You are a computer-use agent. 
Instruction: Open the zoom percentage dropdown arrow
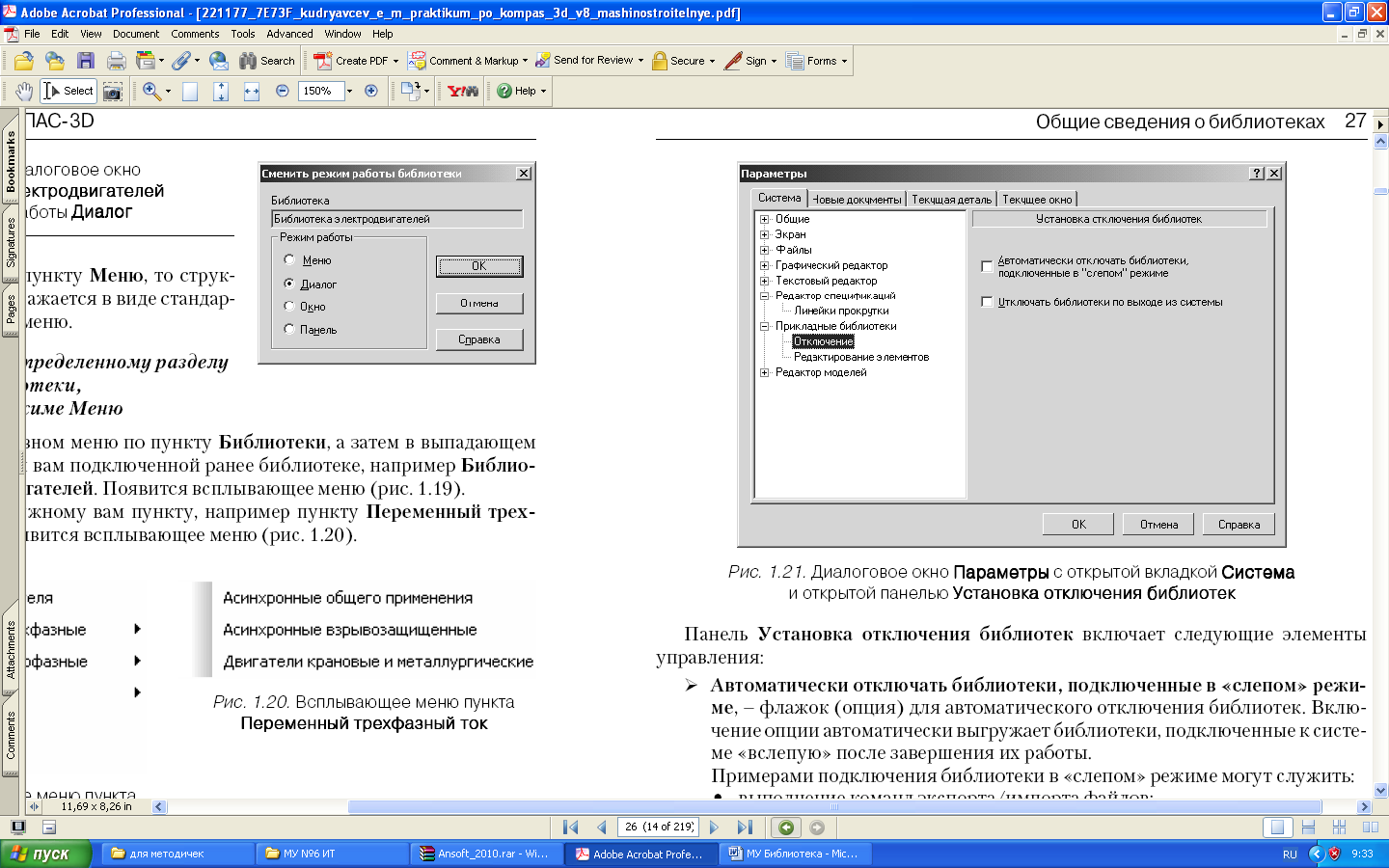pyautogui.click(x=349, y=91)
